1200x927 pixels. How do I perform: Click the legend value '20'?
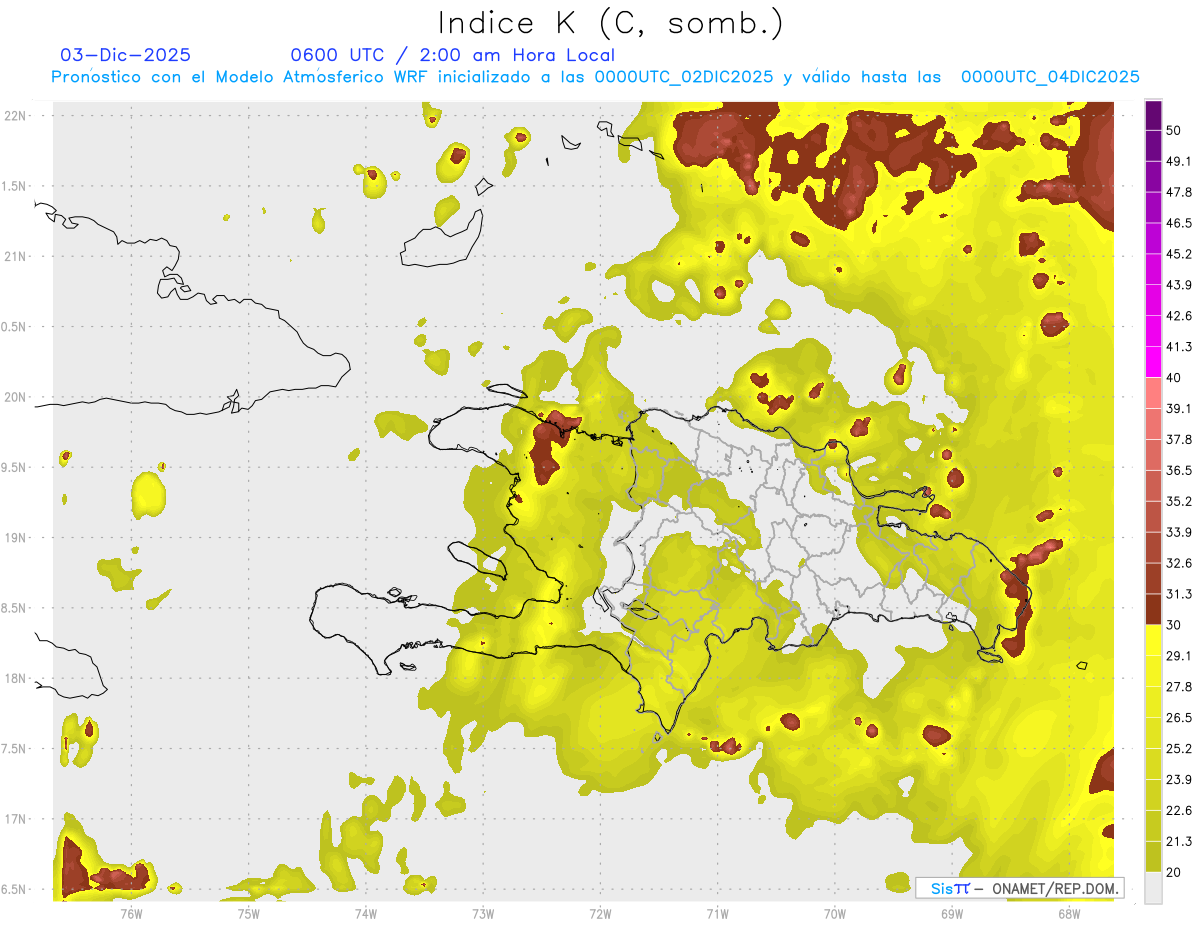point(1175,872)
